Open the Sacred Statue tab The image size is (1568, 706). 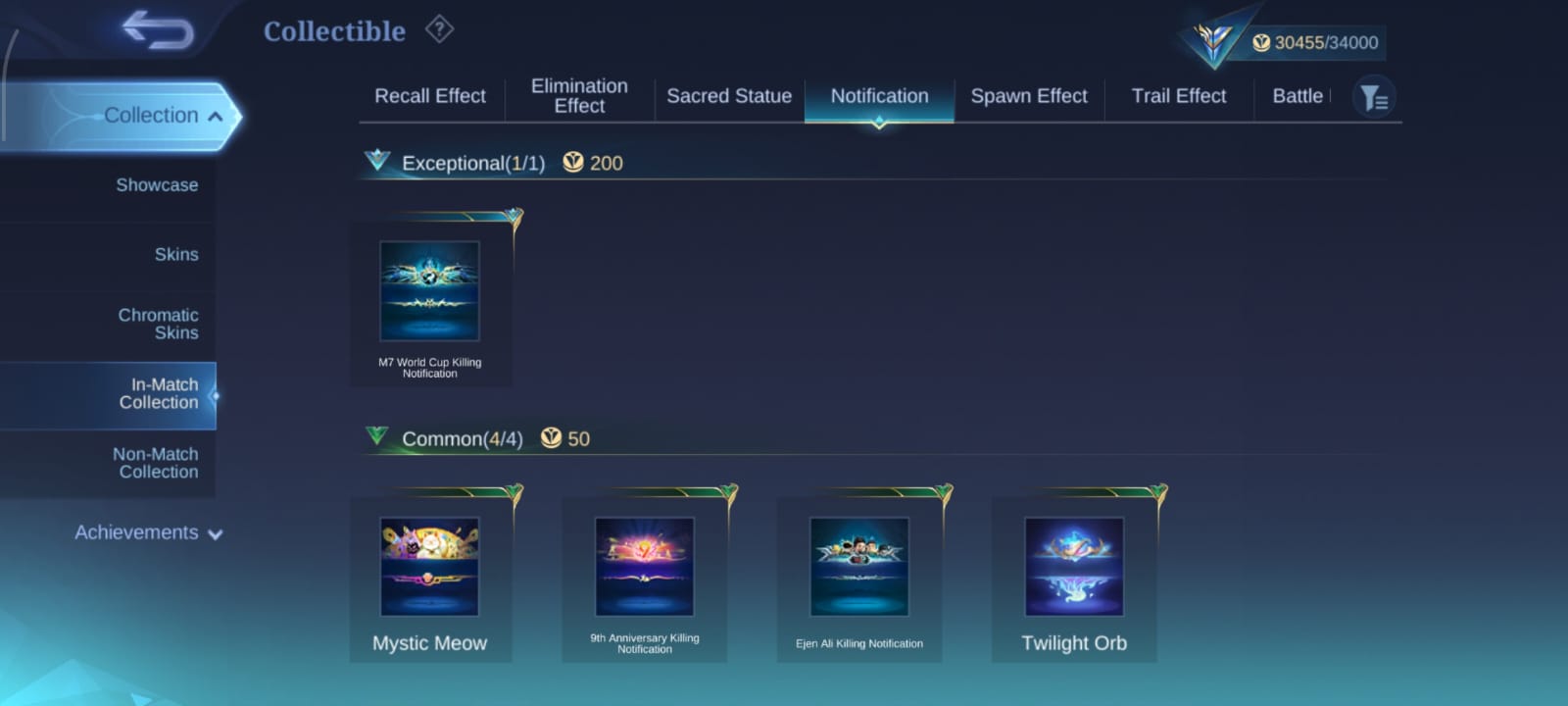coord(729,96)
